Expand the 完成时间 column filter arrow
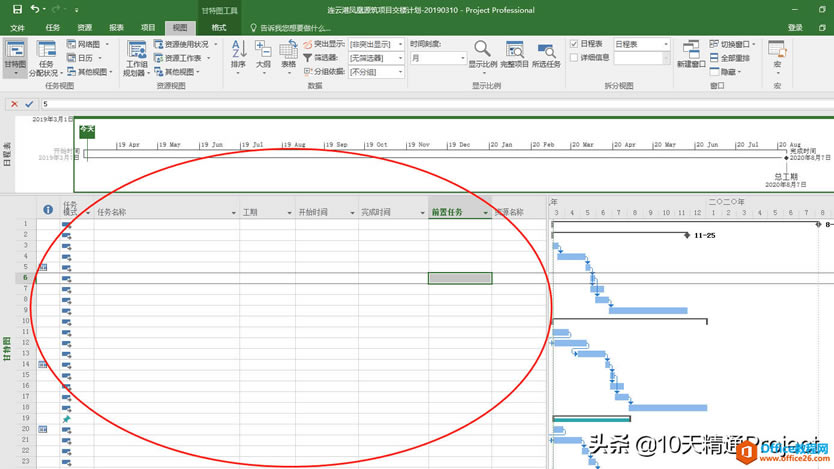This screenshot has width=834, height=469. pyautogui.click(x=422, y=213)
